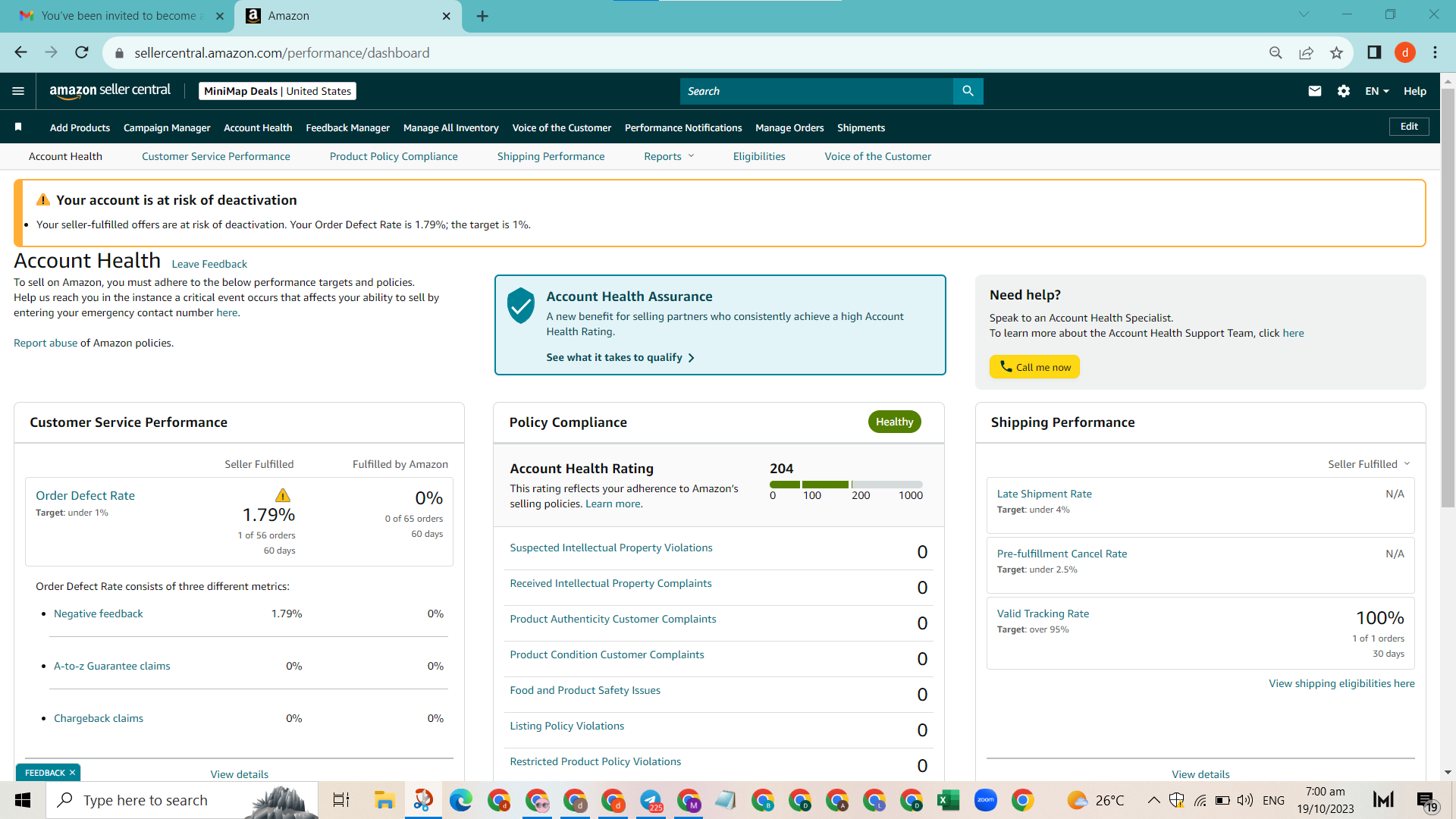Click the Order Defect Rate link
The height and width of the screenshot is (819, 1456).
(86, 495)
